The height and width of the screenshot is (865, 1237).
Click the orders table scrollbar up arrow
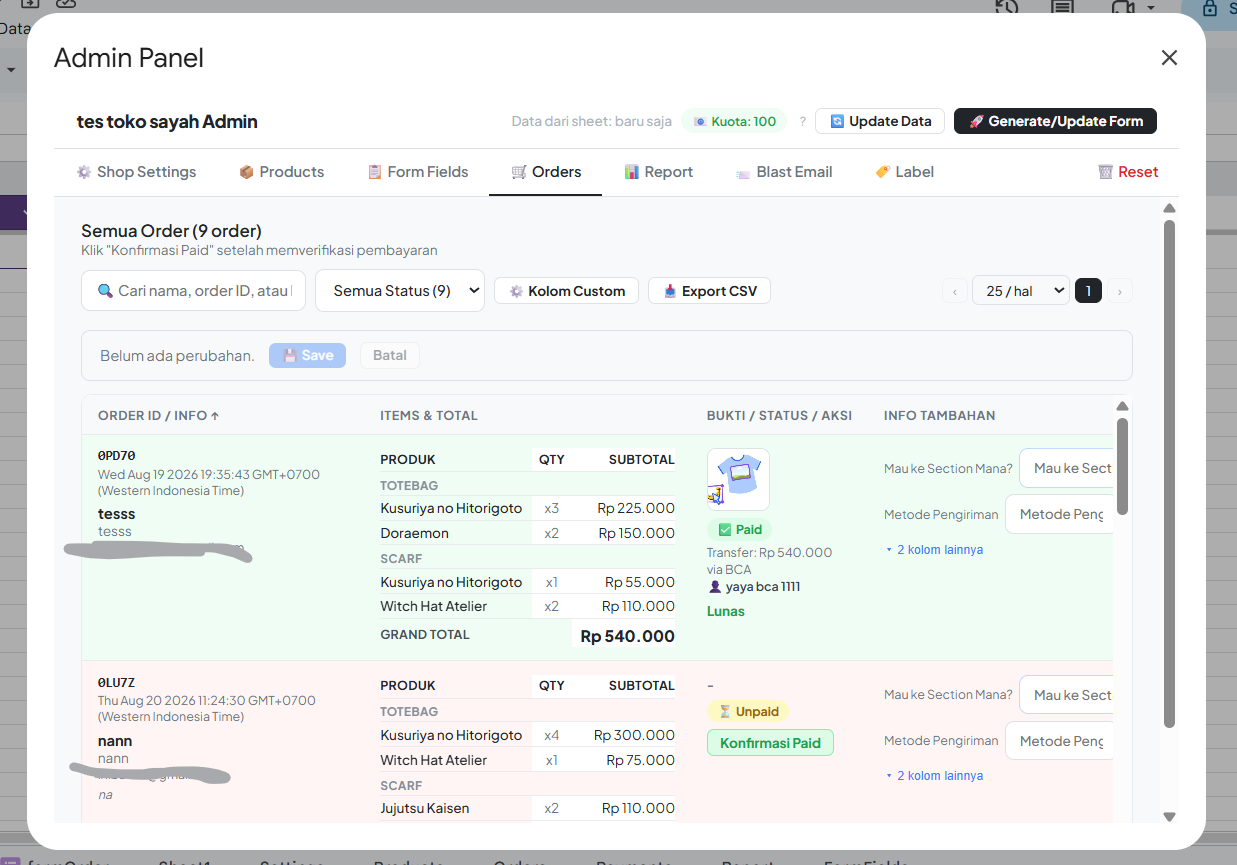[1122, 406]
